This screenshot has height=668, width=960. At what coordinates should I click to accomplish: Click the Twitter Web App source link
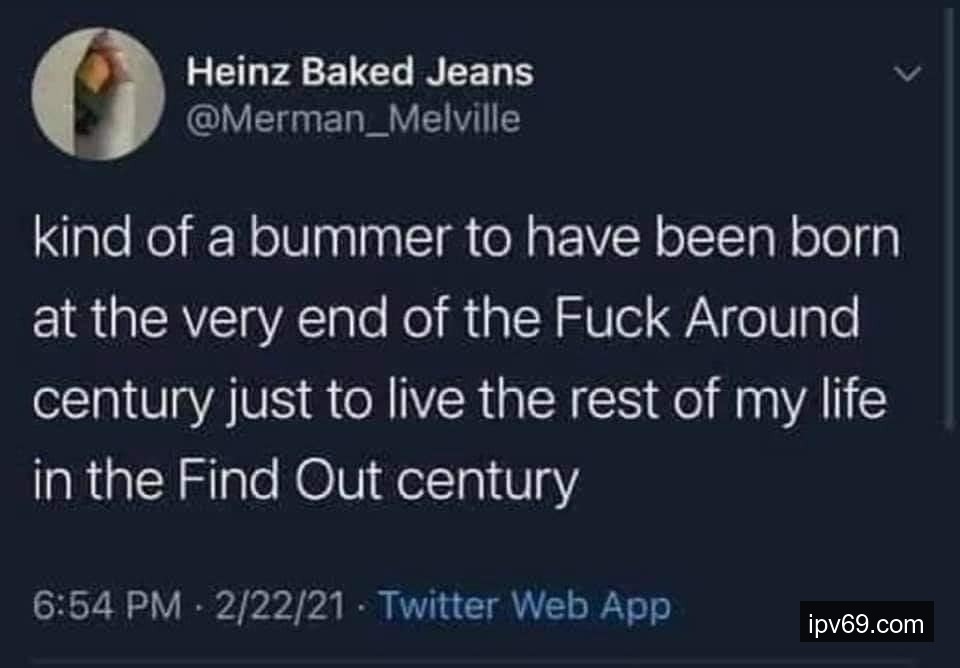tap(525, 605)
